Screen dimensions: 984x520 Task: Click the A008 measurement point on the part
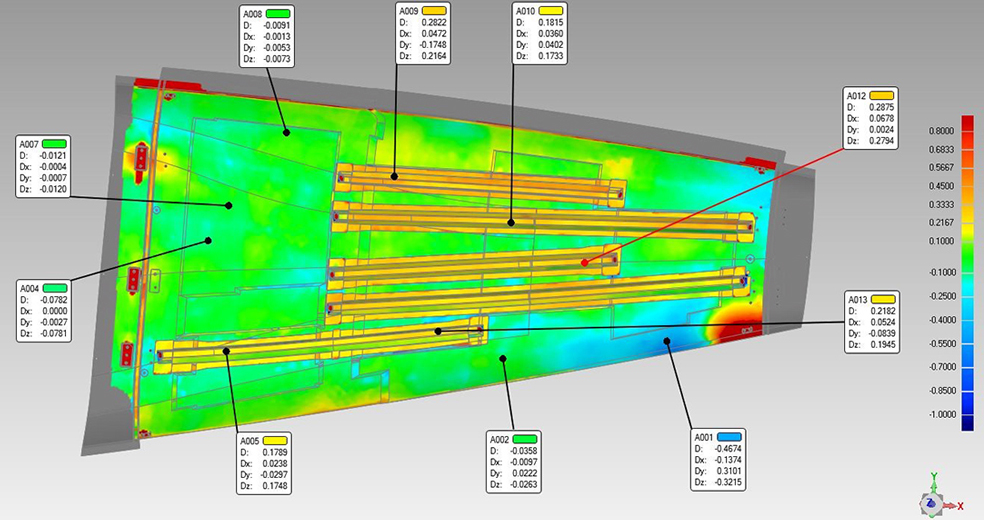(x=286, y=131)
